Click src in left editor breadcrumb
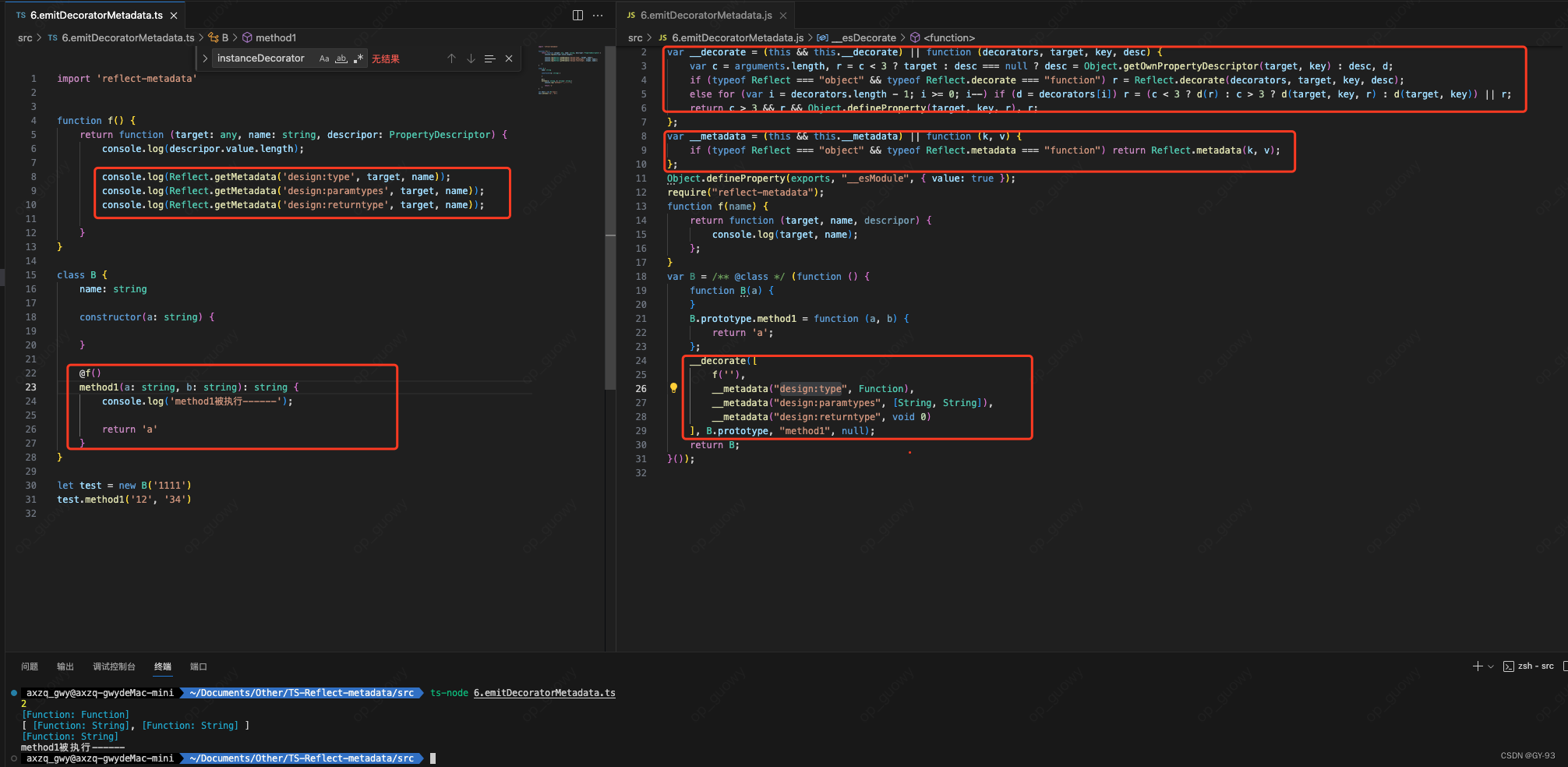 (25, 37)
